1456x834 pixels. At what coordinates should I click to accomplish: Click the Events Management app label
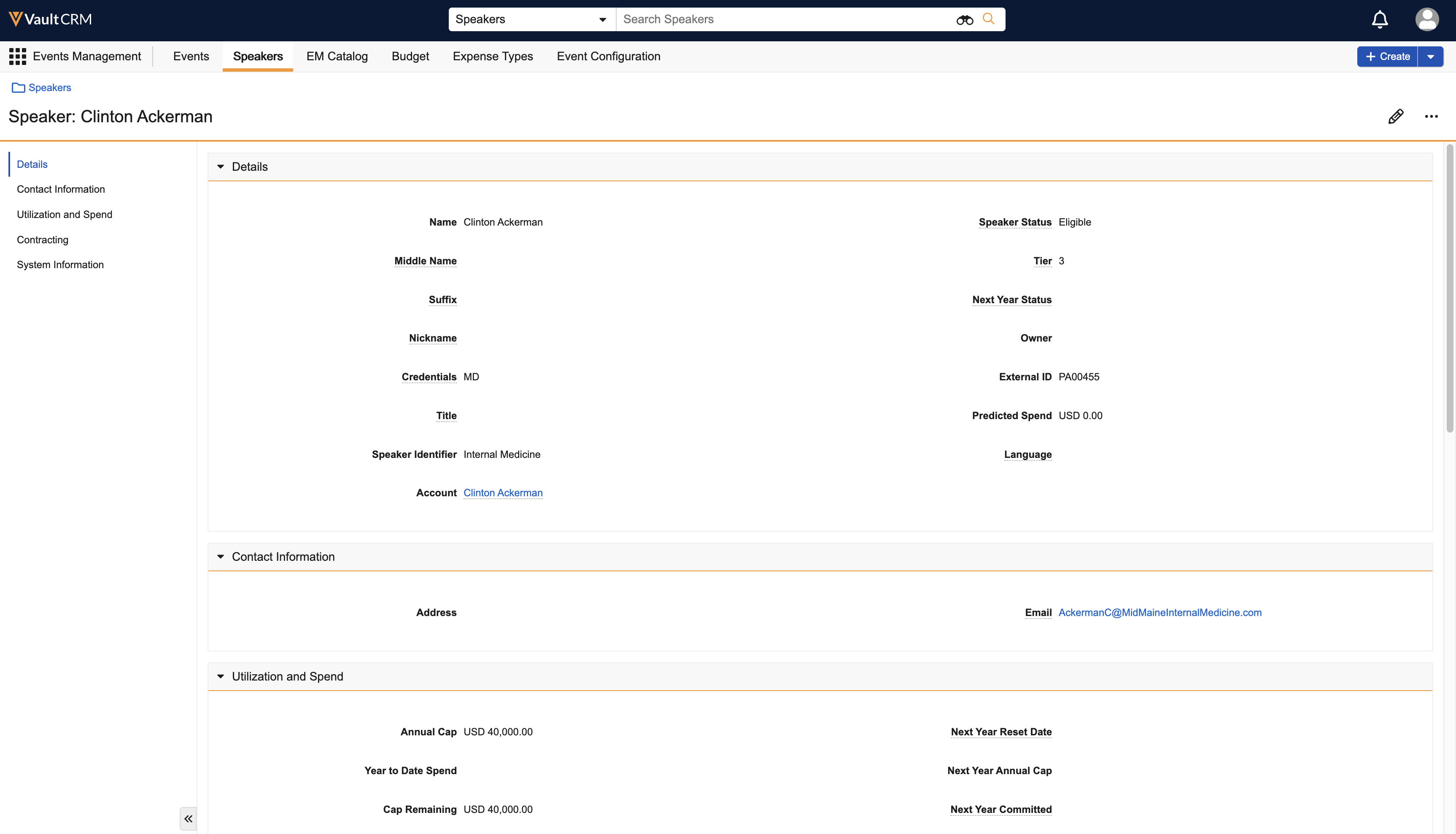86,56
